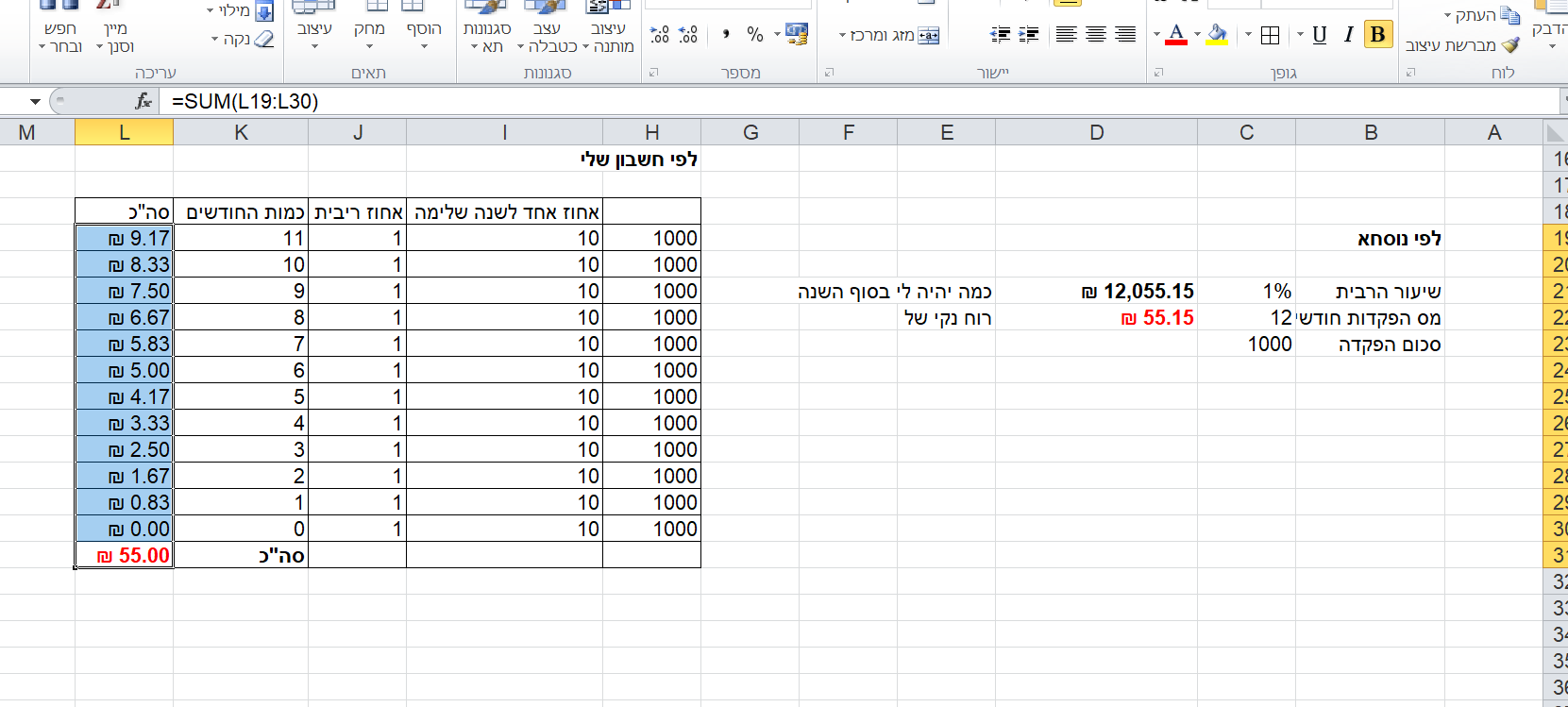Click the Insert Function fx icon
This screenshot has width=1568, height=707.
point(143,101)
